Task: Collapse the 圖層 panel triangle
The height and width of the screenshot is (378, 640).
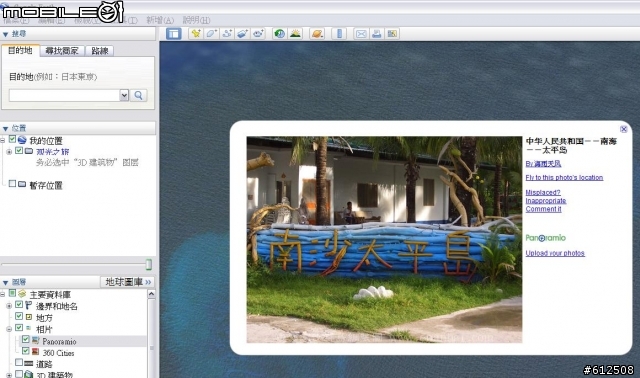Action: [x=5, y=282]
